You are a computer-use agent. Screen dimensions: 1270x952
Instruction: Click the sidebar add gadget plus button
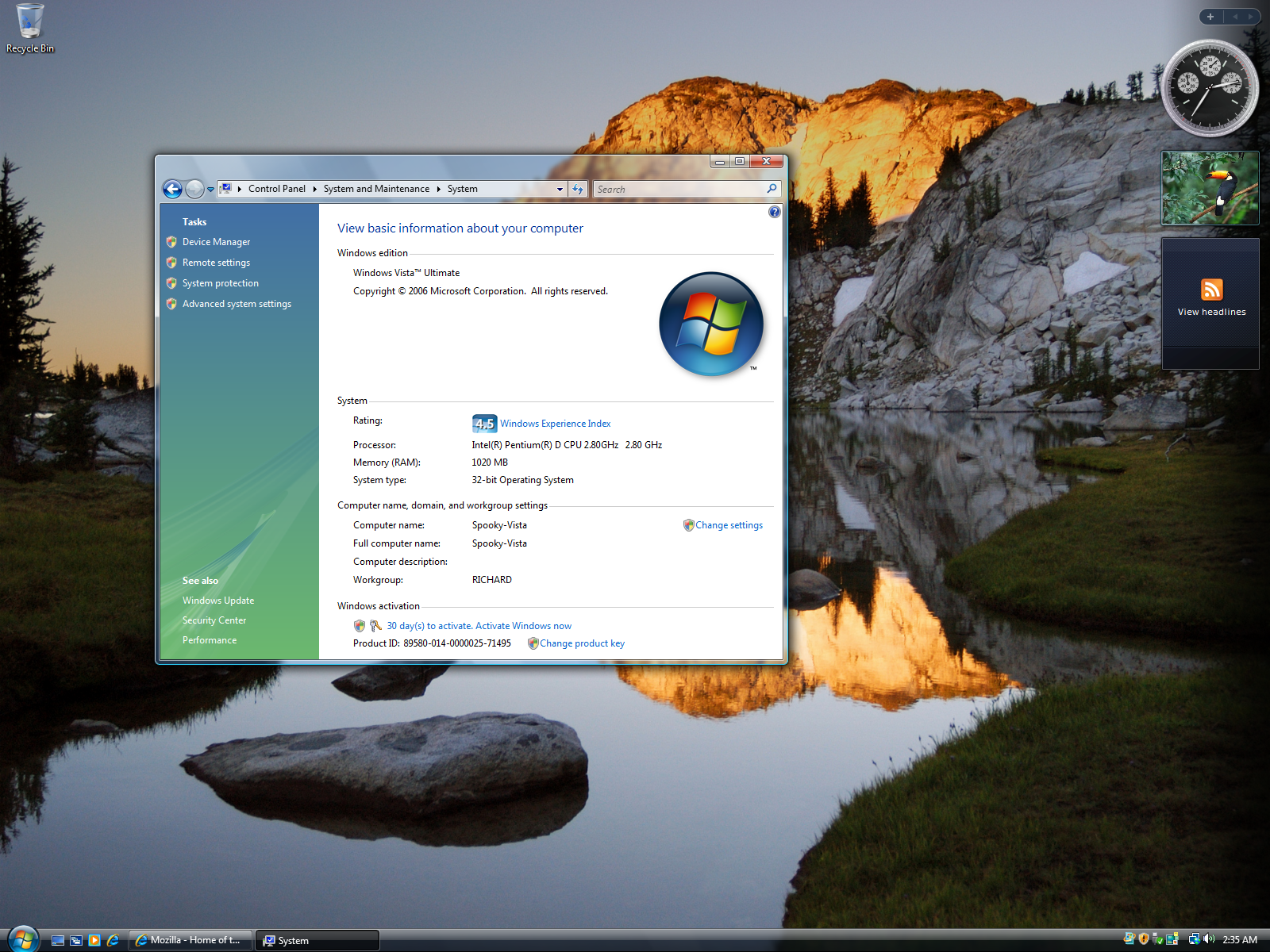coord(1210,17)
